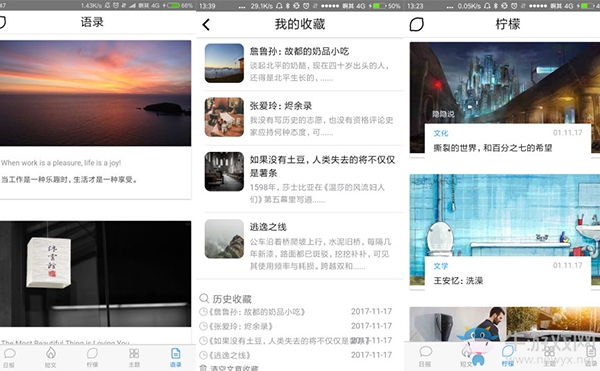Viewport: 600px width, 371px height.
Task: Open history entry 《张爱玲: 烬余录》
Action: (x=241, y=326)
